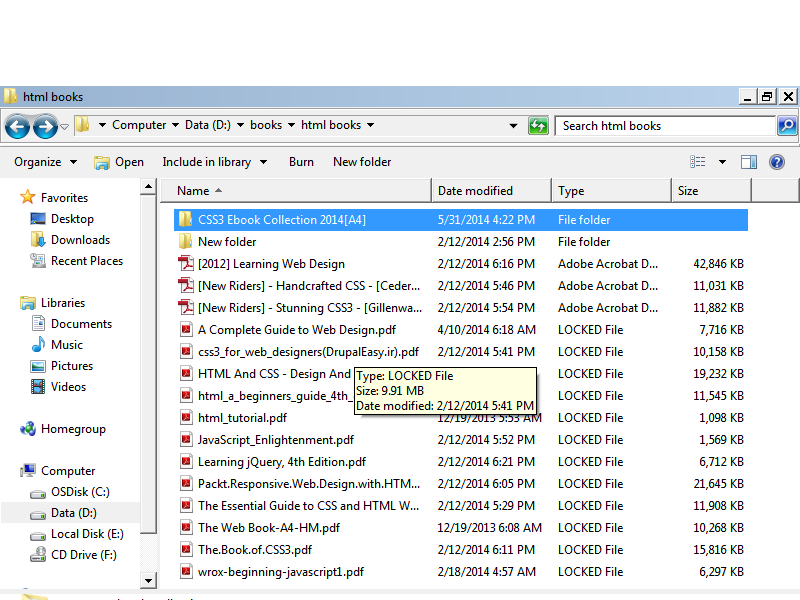
Task: Click navigation pane scrollbar up arrow
Action: [148, 186]
